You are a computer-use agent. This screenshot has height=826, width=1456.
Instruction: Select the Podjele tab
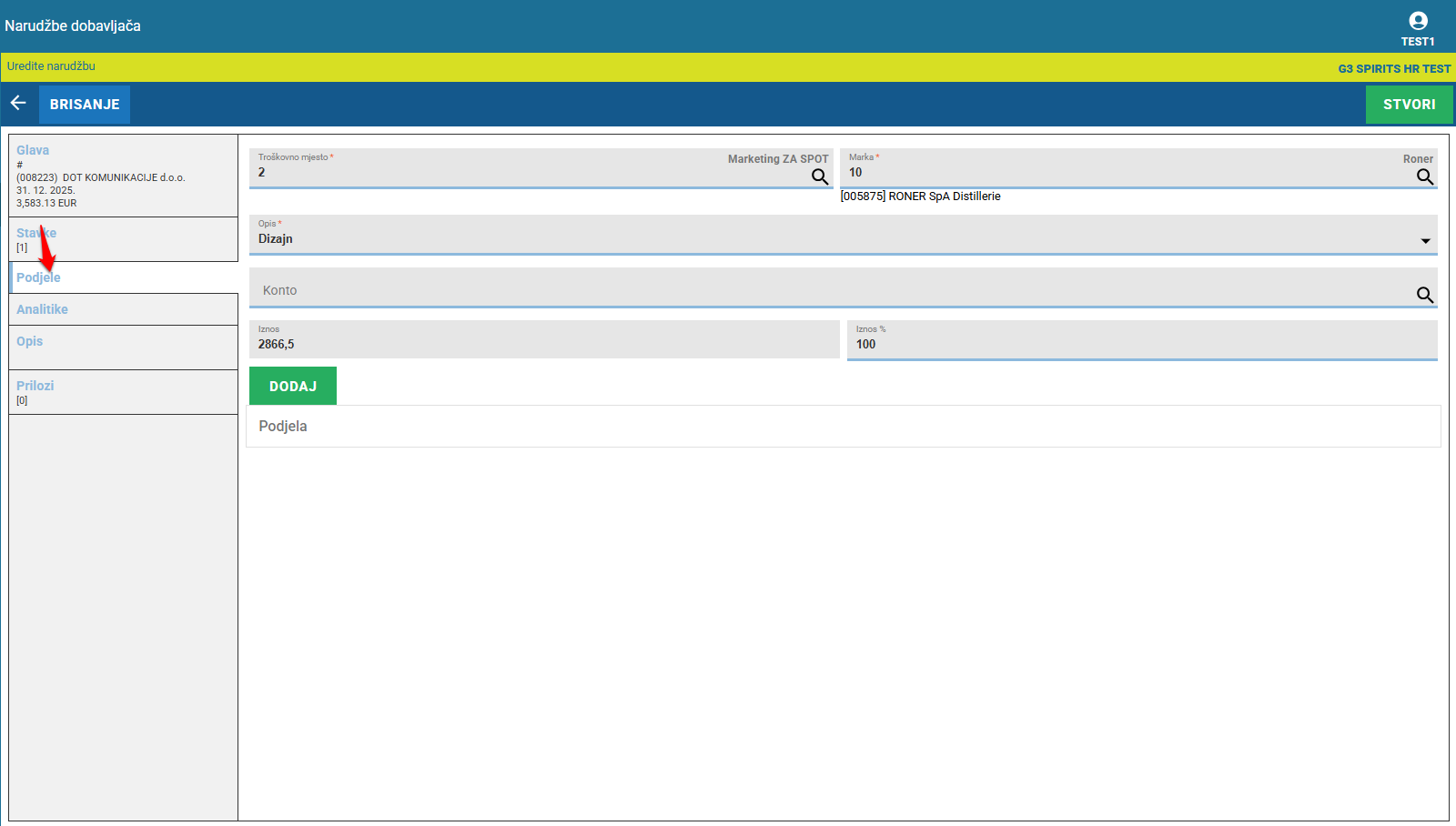pyautogui.click(x=38, y=277)
